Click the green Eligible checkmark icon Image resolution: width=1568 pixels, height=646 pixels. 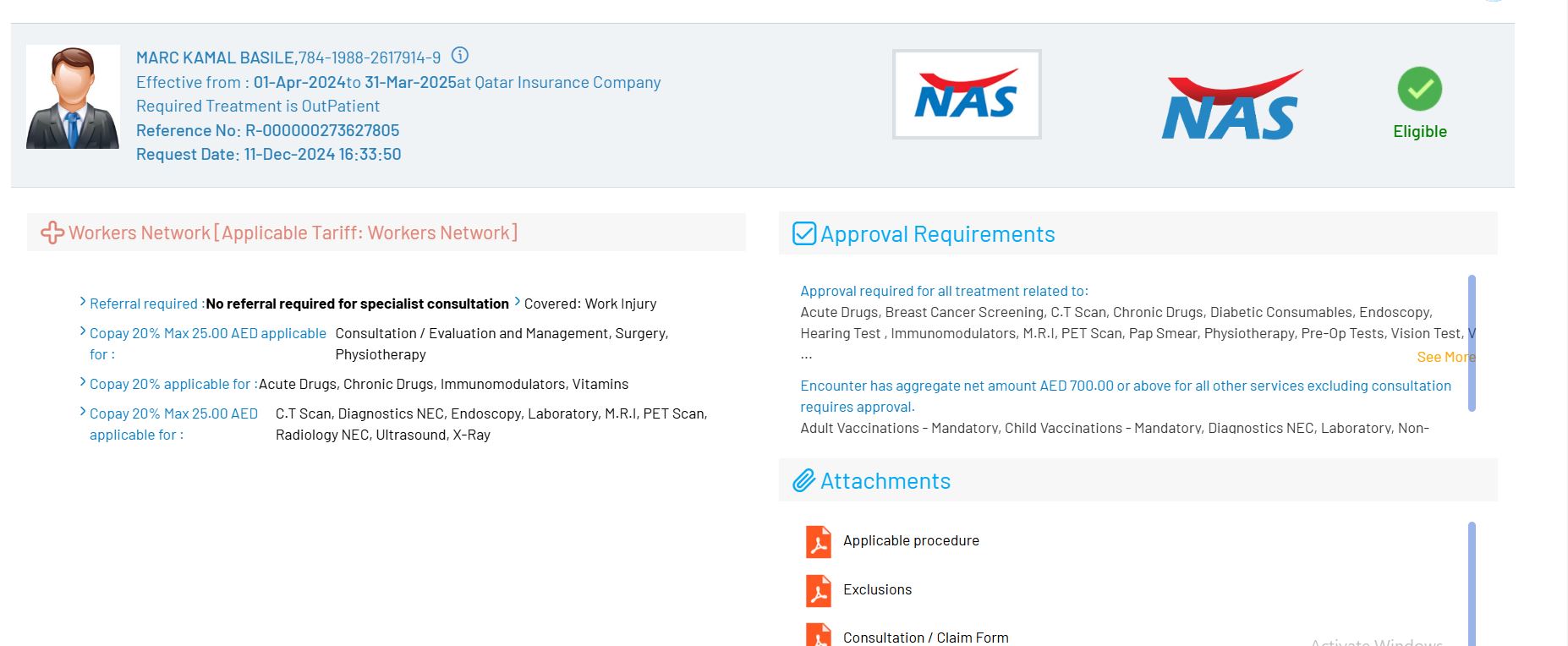1419,89
